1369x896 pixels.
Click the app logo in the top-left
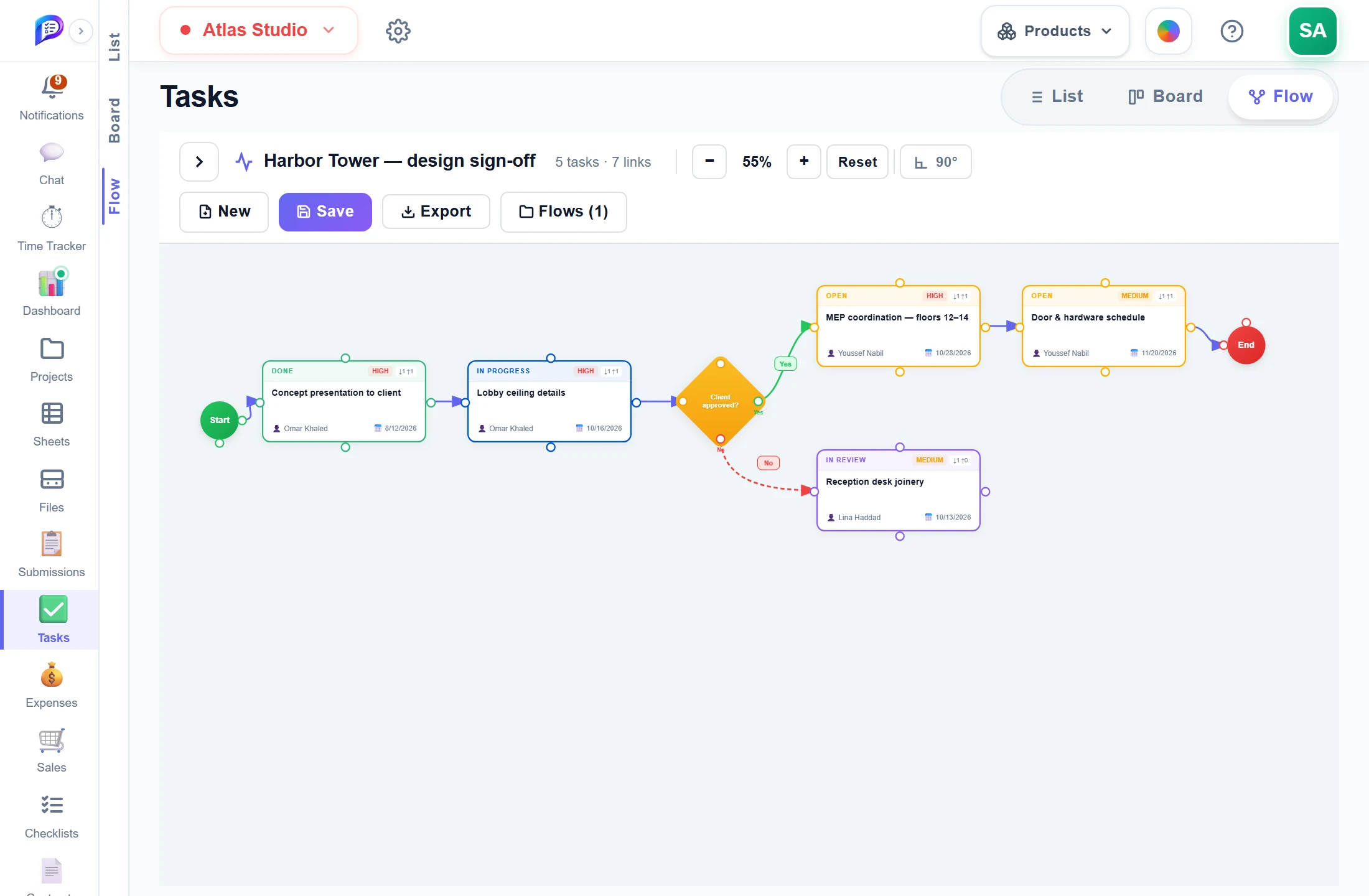point(49,30)
